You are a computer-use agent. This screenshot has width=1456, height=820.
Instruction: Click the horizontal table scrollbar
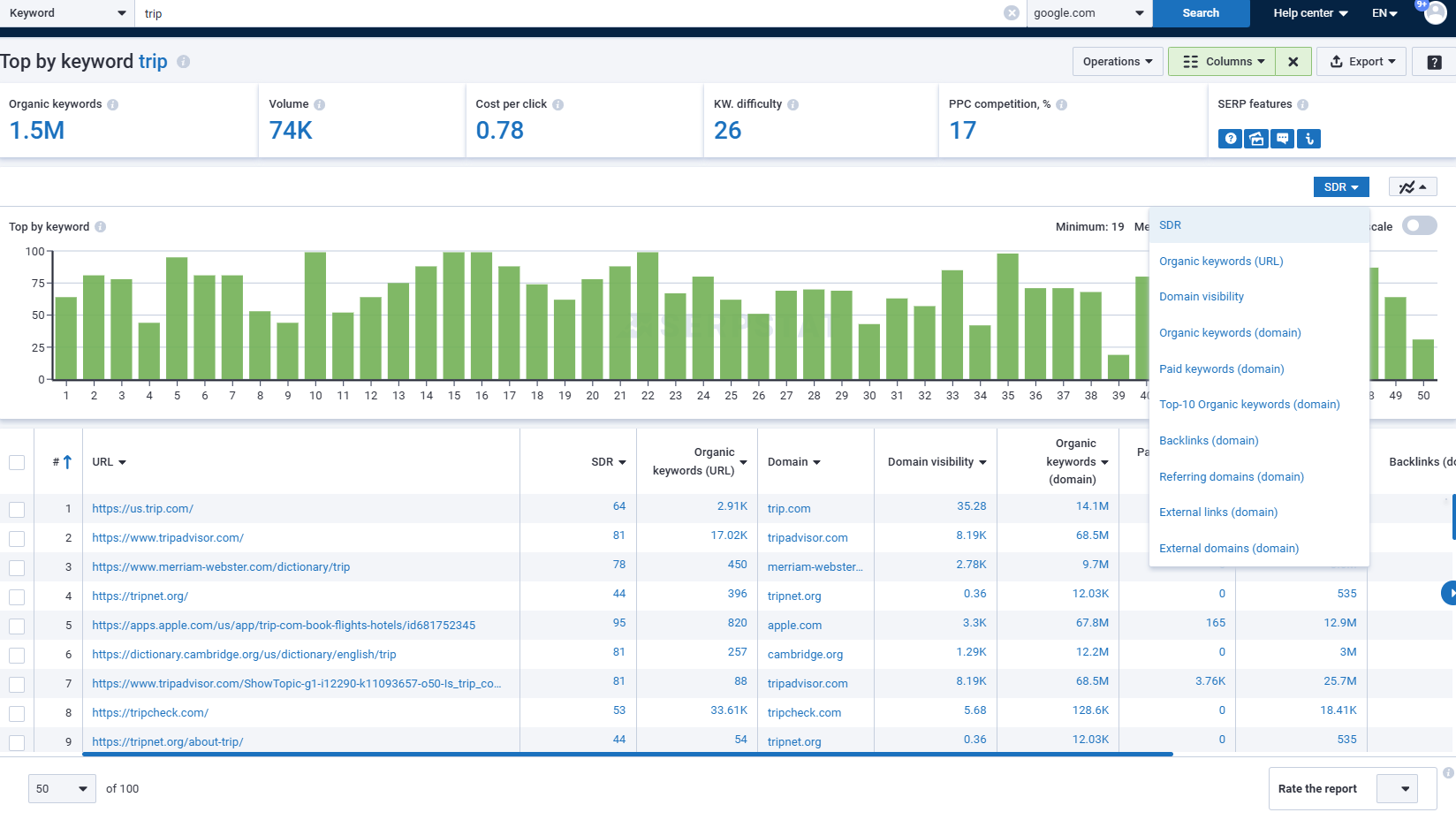pyautogui.click(x=627, y=755)
